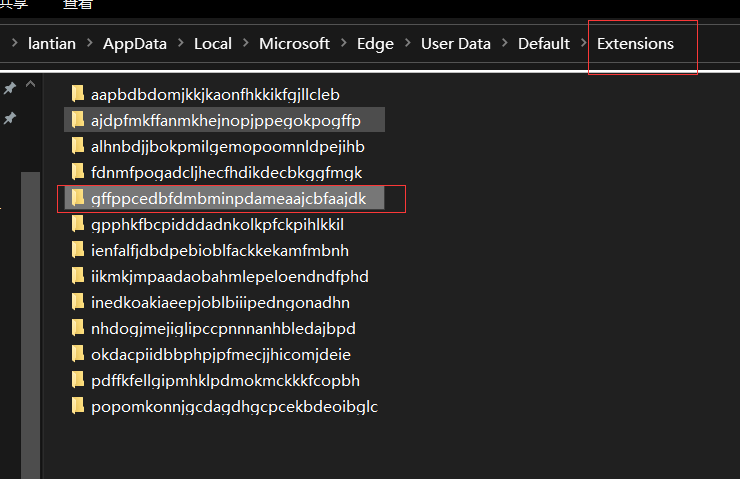Expand chevron between Local and Microsoft

coord(246,43)
